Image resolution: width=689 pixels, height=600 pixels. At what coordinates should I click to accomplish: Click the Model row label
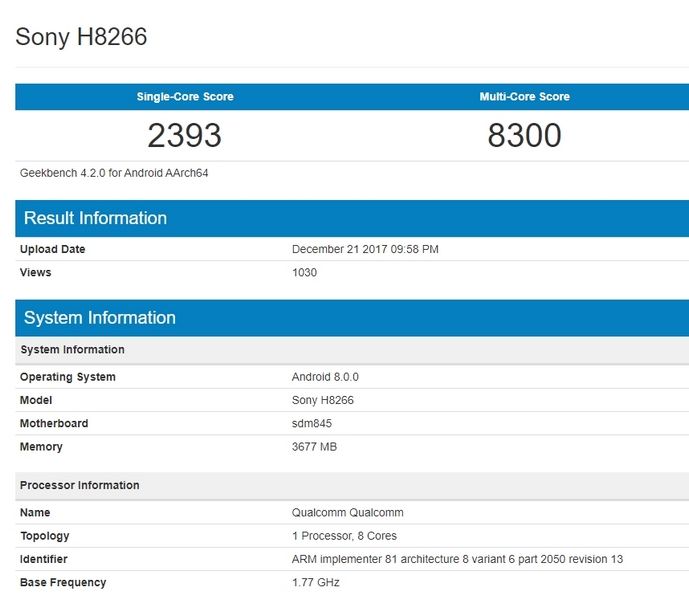36,400
